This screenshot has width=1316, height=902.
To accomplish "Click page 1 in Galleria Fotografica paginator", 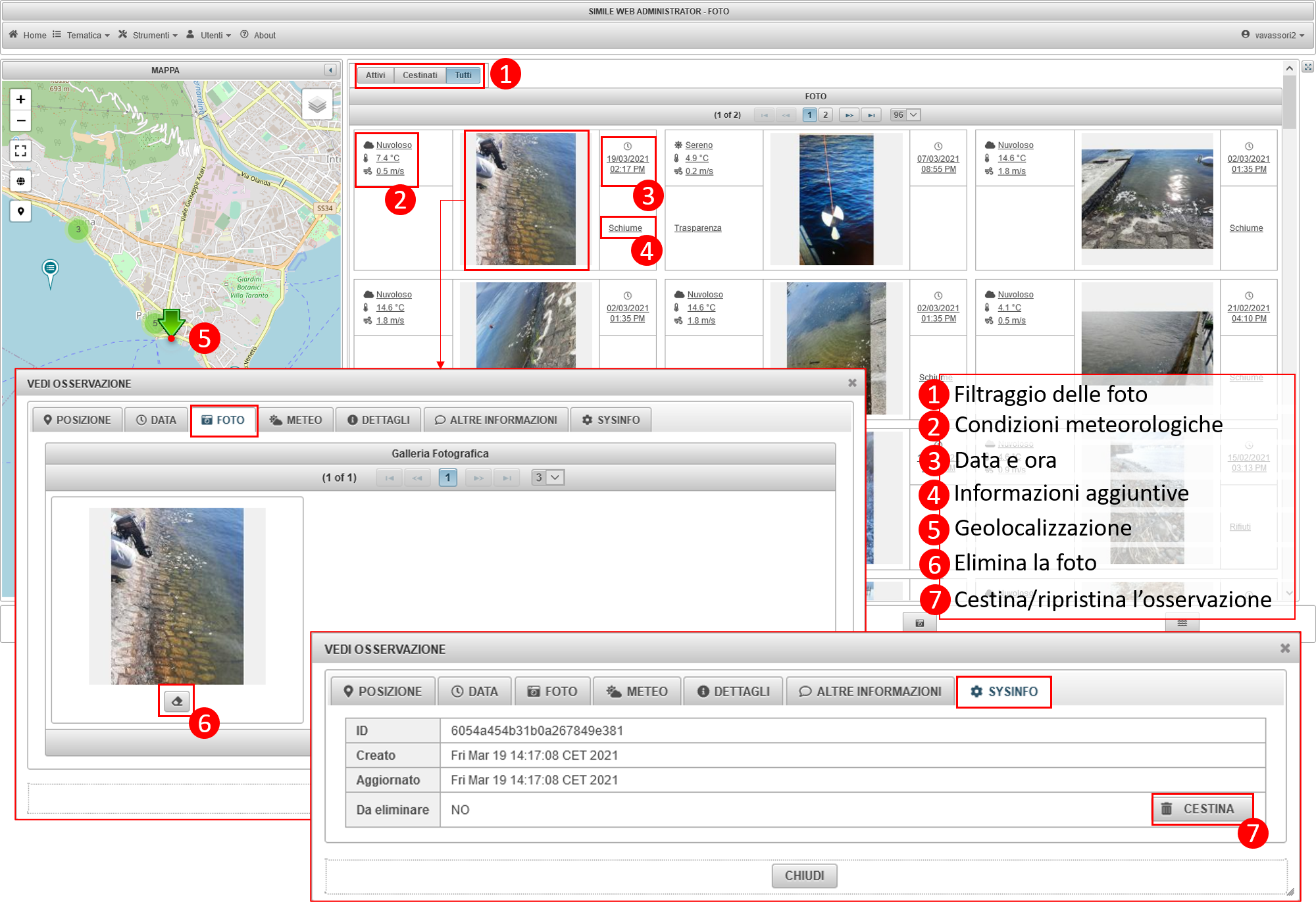I will click(x=447, y=477).
